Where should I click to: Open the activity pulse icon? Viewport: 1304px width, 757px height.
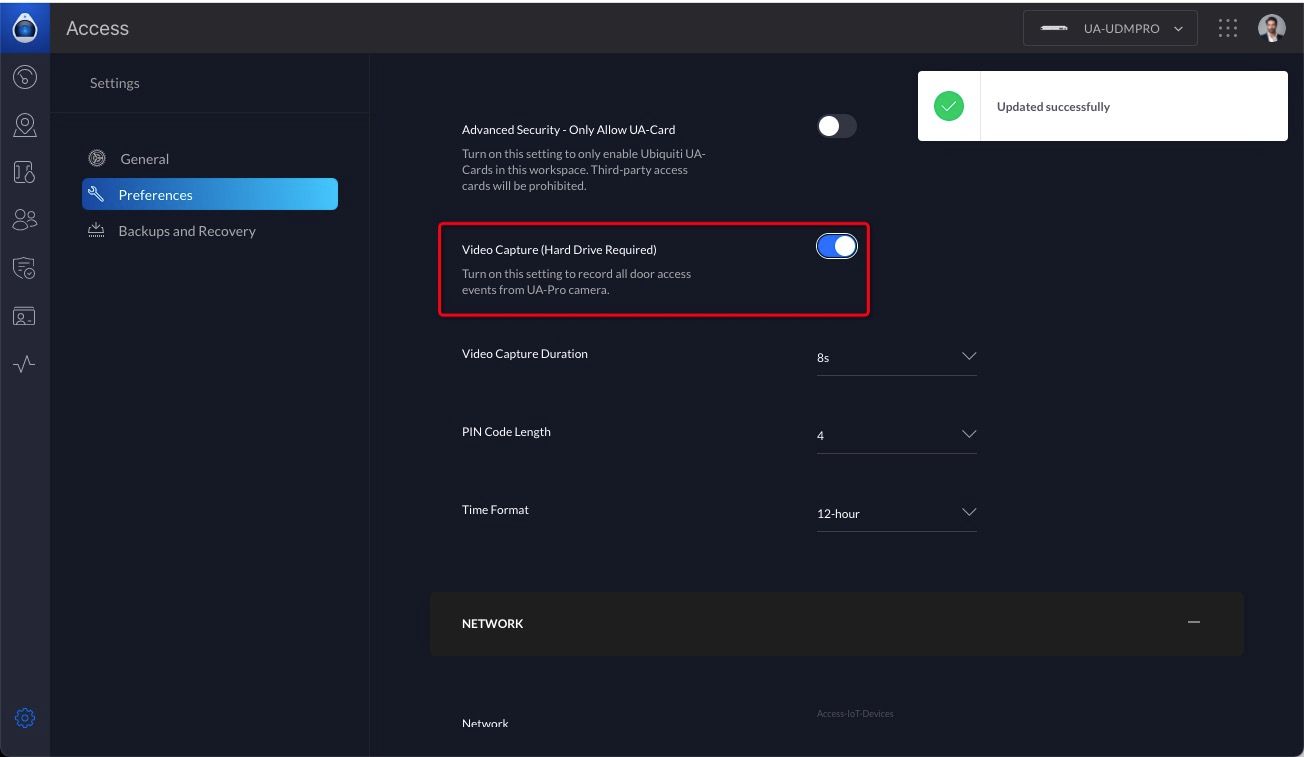pos(25,364)
